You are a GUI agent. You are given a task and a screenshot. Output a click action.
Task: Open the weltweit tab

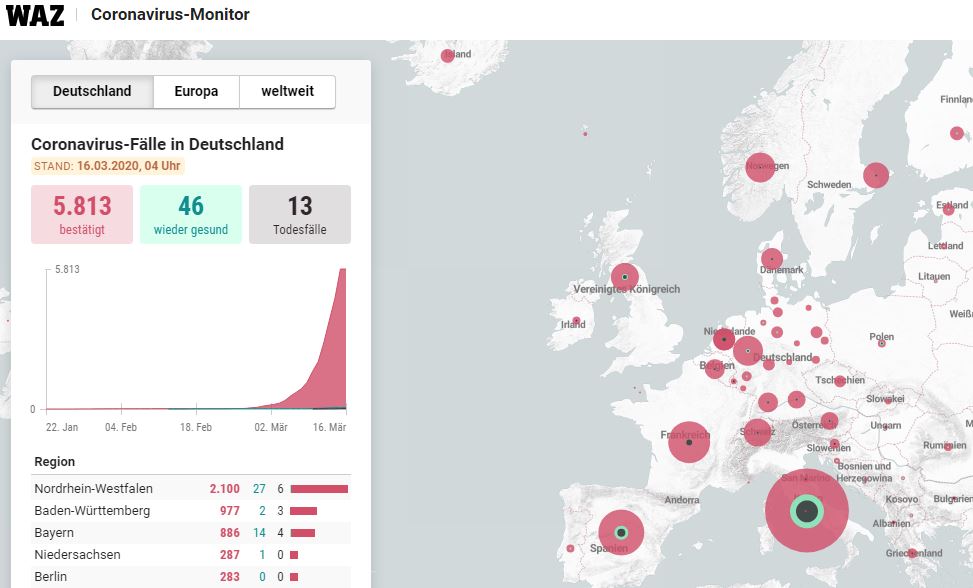287,91
